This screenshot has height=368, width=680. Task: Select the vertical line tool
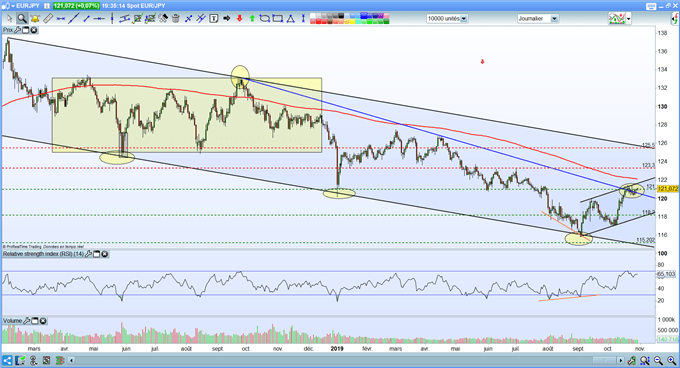pyautogui.click(x=112, y=19)
